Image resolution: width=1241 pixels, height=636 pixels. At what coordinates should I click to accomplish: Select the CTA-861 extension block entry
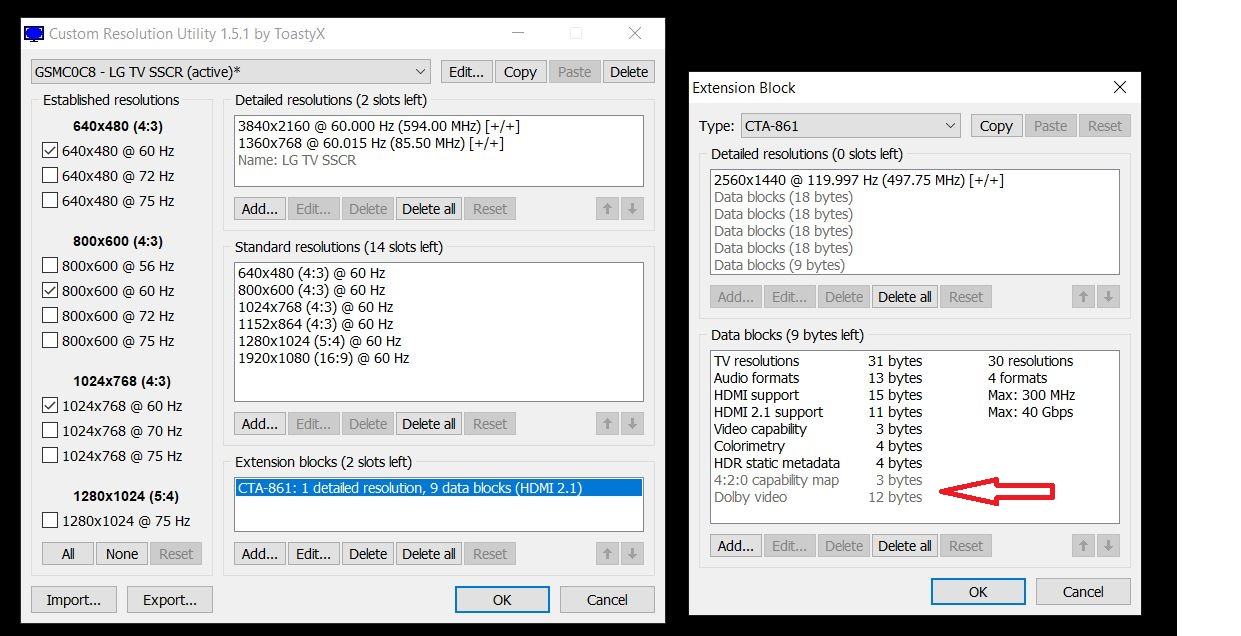[x=438, y=488]
